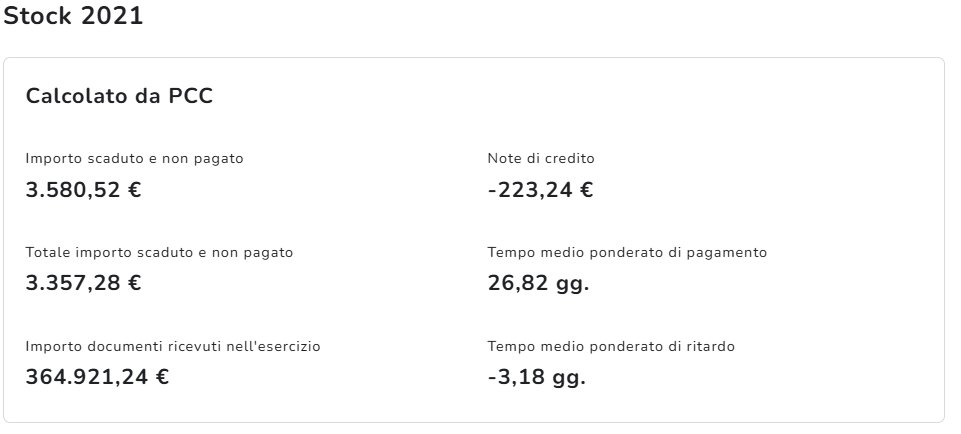Select the -3,18 gg. delay value

pos(536,377)
